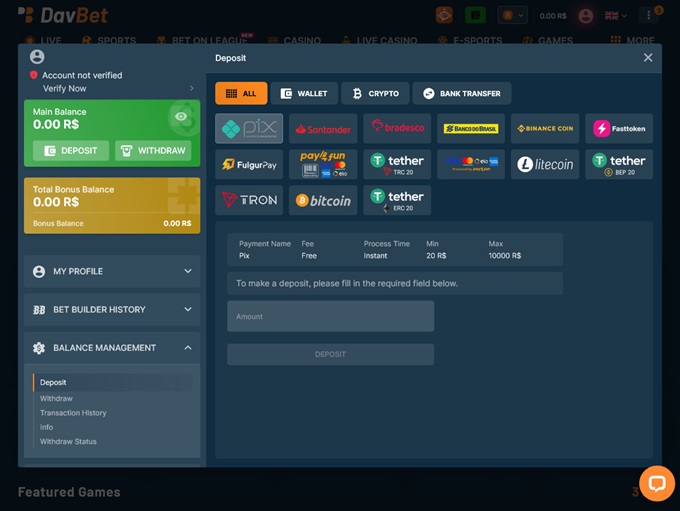
Task: Pick Binance Coin payment method
Action: 545,129
